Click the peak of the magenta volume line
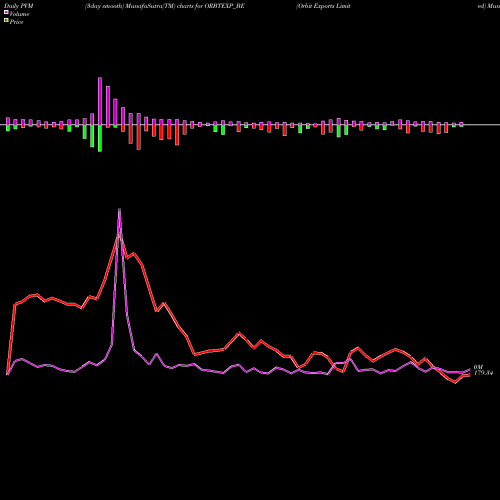The height and width of the screenshot is (500, 500). coord(119,209)
